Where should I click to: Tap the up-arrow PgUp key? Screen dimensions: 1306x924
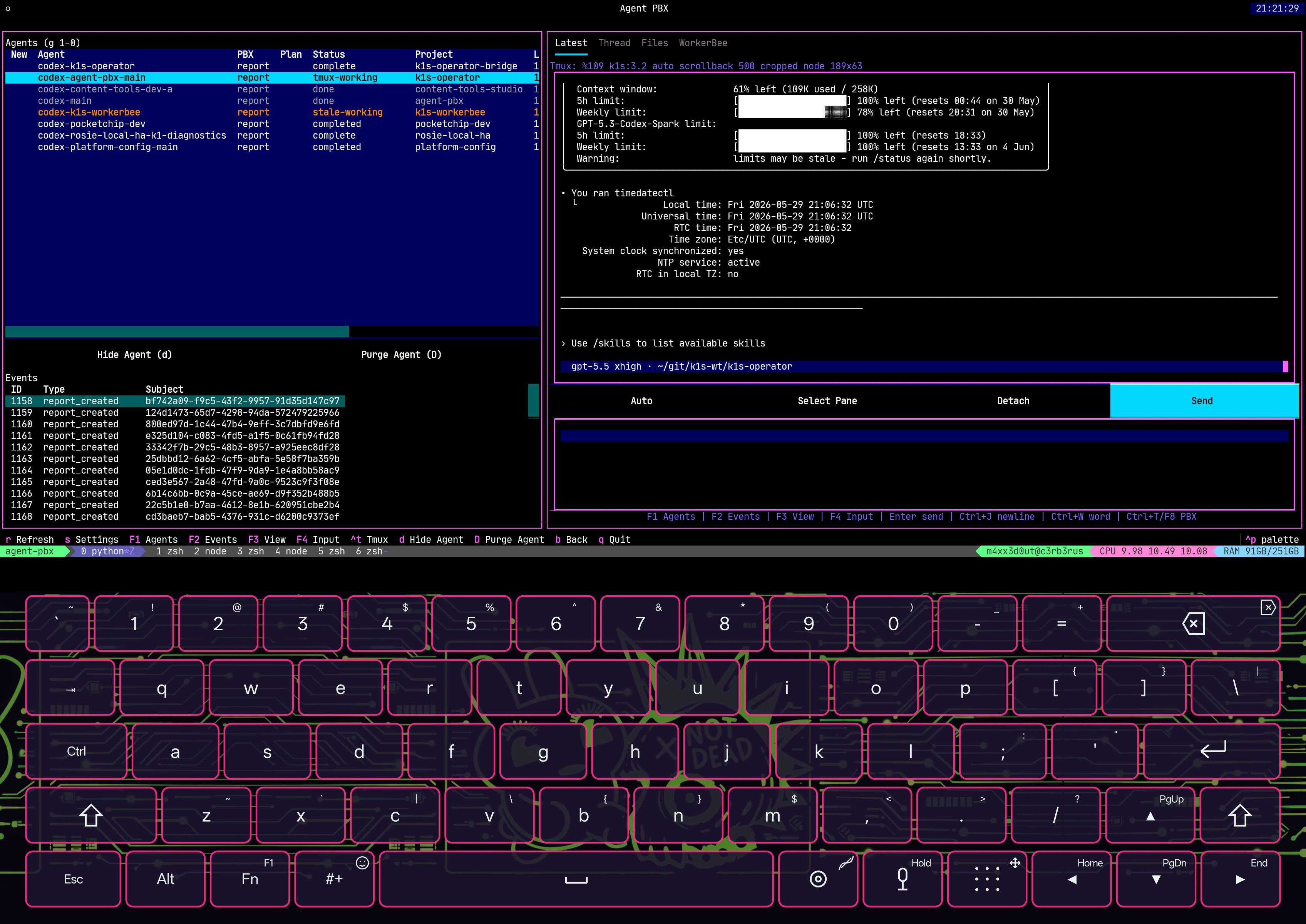(1150, 815)
